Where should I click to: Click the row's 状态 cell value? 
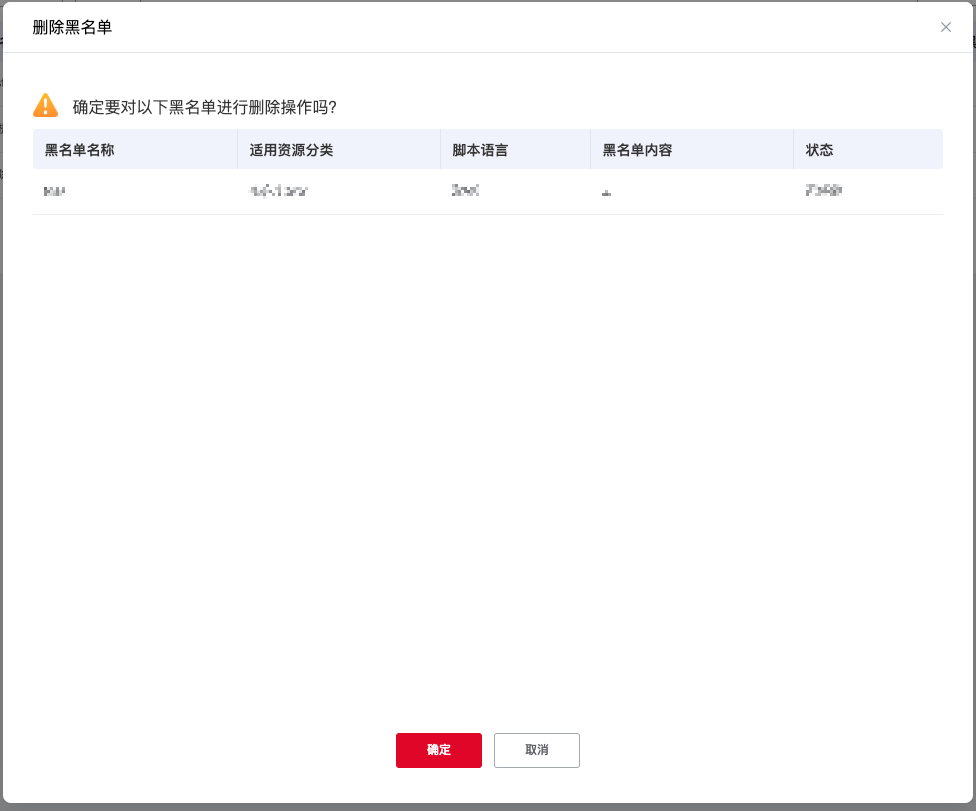[x=823, y=191]
